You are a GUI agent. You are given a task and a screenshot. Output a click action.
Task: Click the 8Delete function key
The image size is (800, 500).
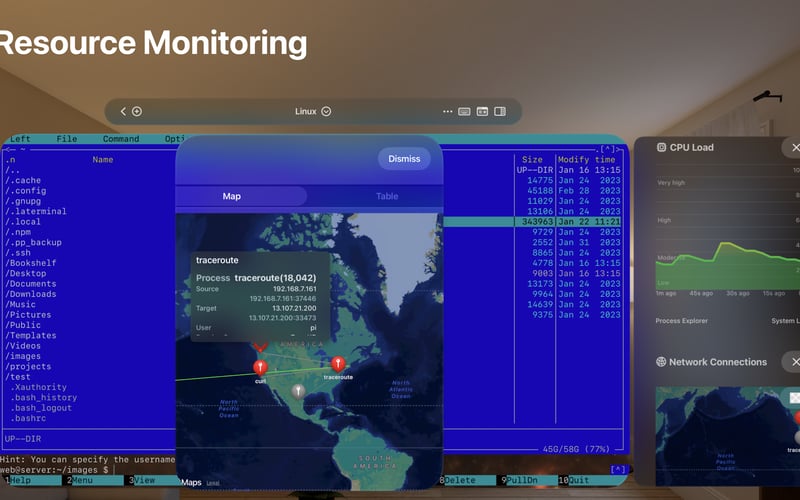click(467, 480)
